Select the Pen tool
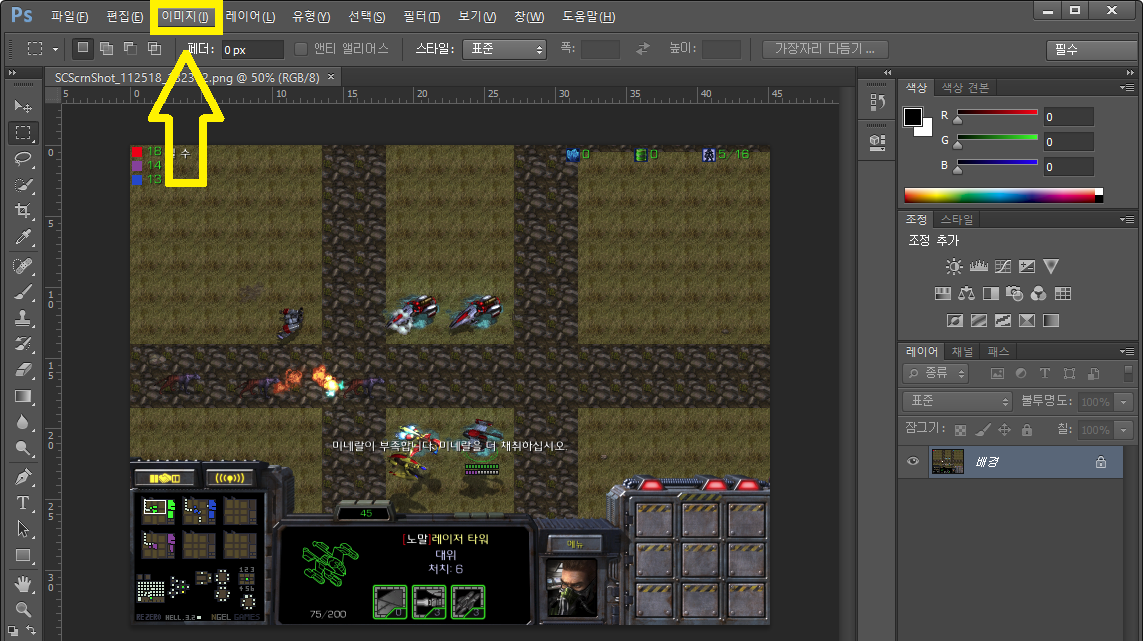 pos(23,477)
